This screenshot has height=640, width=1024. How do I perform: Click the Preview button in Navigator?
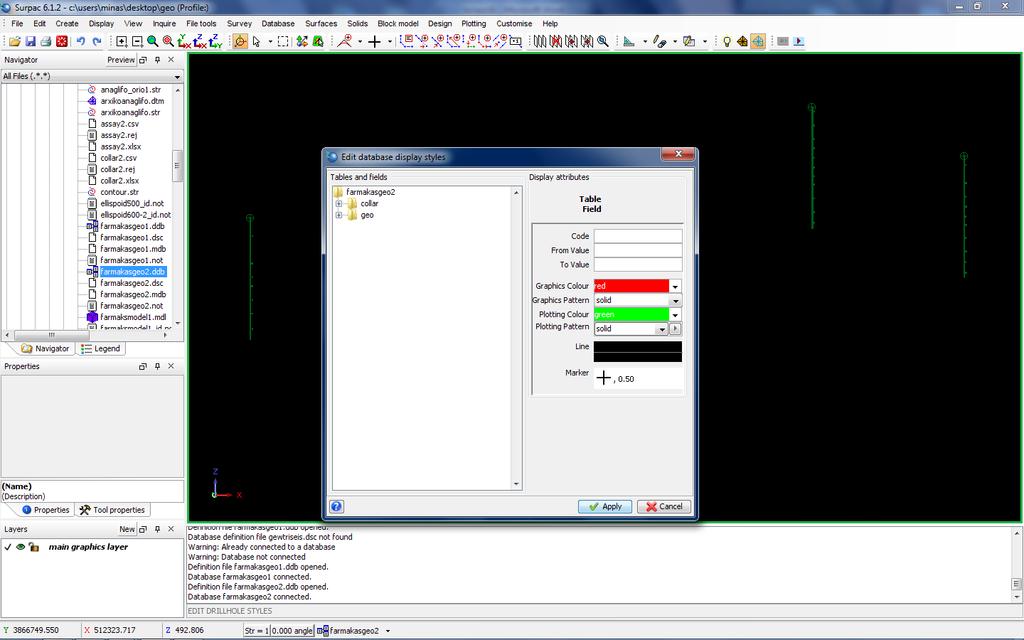pos(121,59)
